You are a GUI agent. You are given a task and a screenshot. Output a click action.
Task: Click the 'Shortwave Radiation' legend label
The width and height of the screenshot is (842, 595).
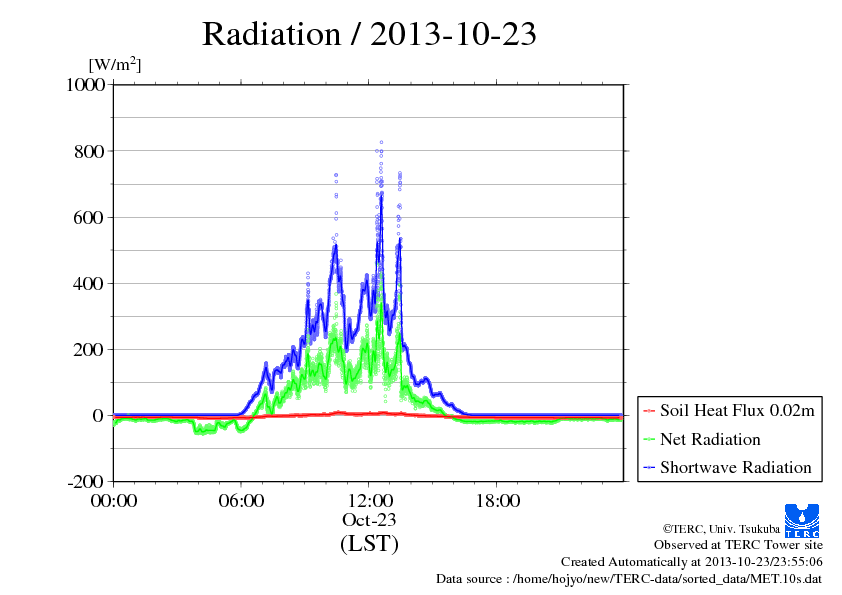click(x=736, y=467)
